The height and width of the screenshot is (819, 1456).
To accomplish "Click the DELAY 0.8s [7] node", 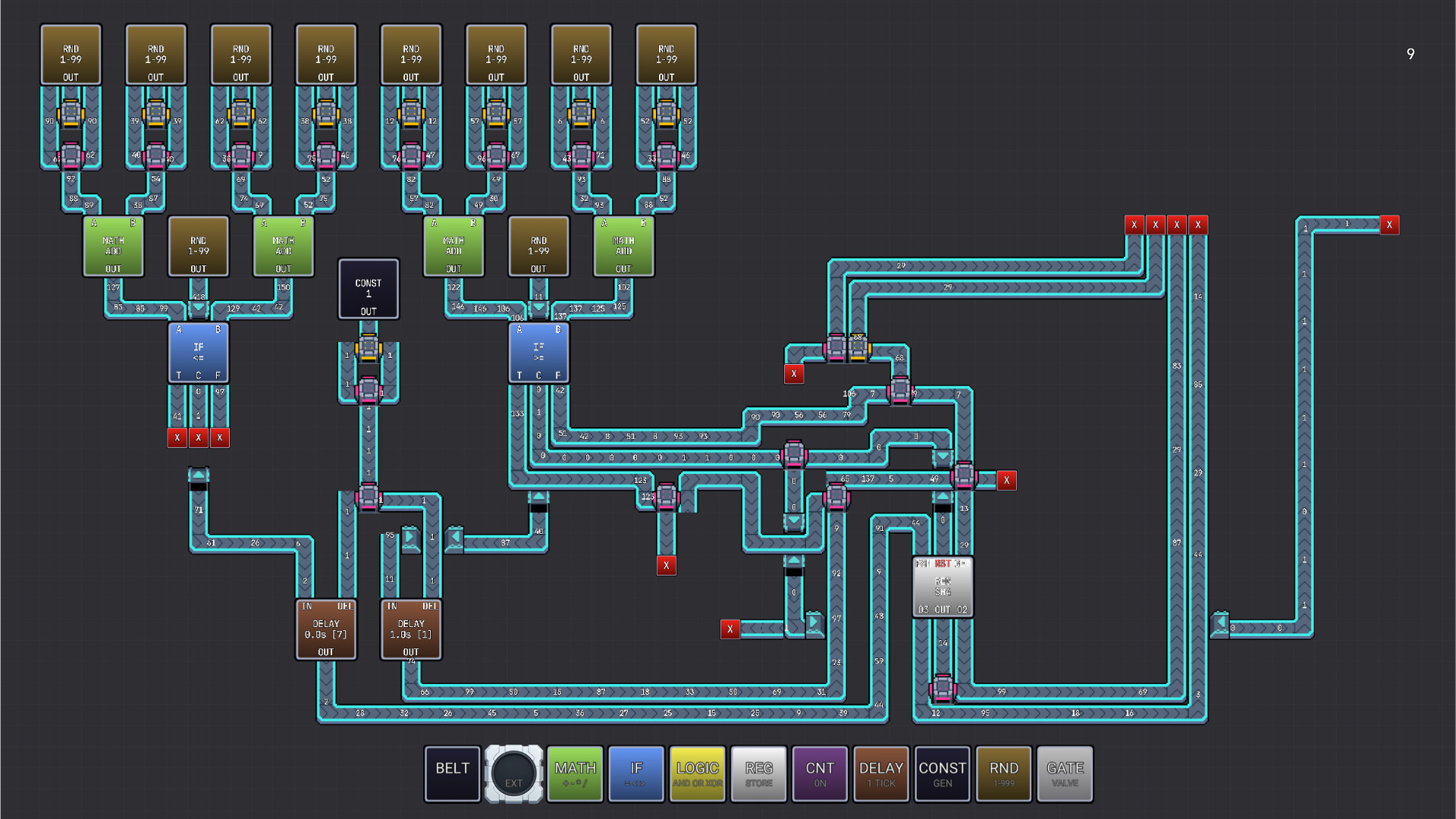I will tap(326, 628).
